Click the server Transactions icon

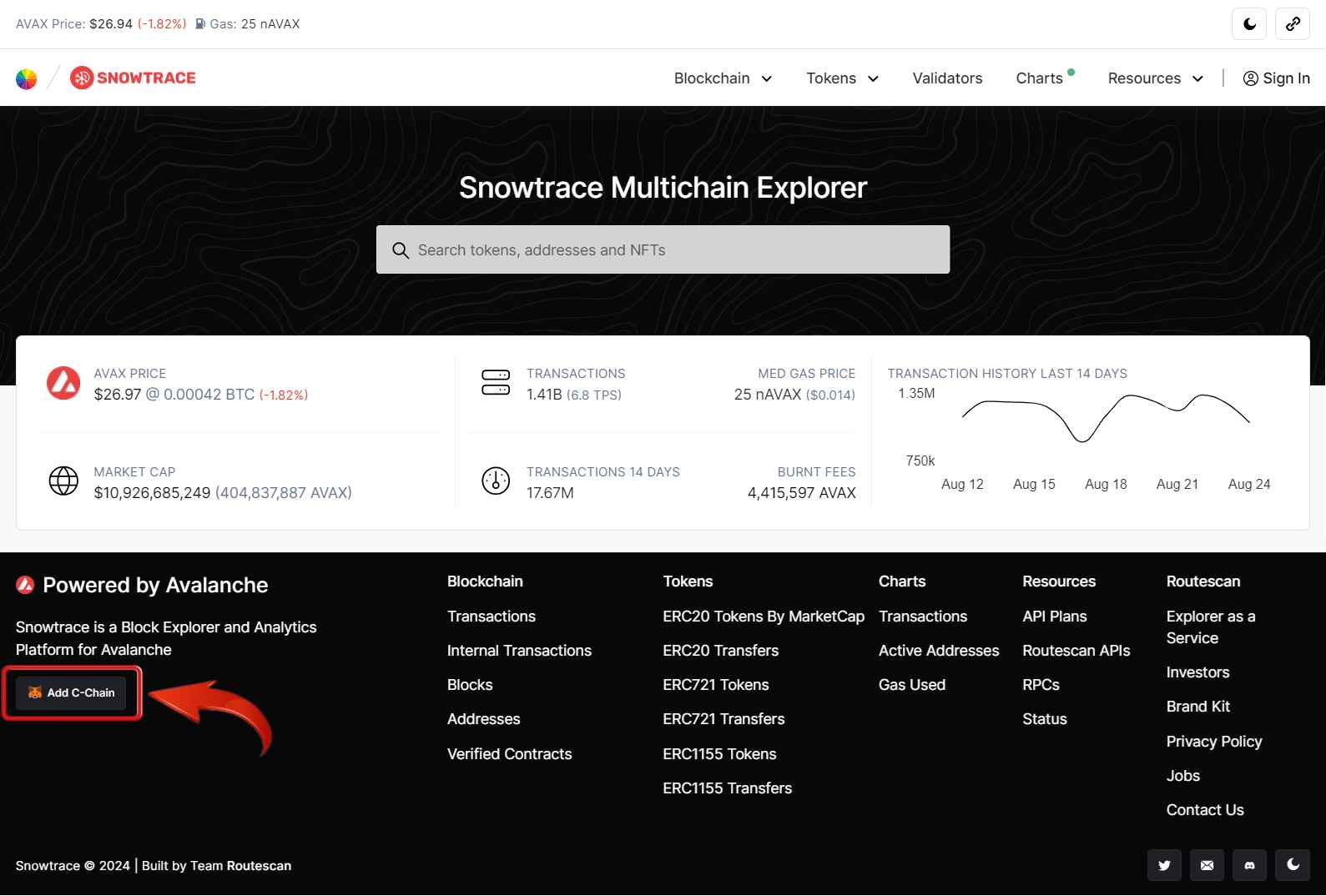pyautogui.click(x=496, y=383)
